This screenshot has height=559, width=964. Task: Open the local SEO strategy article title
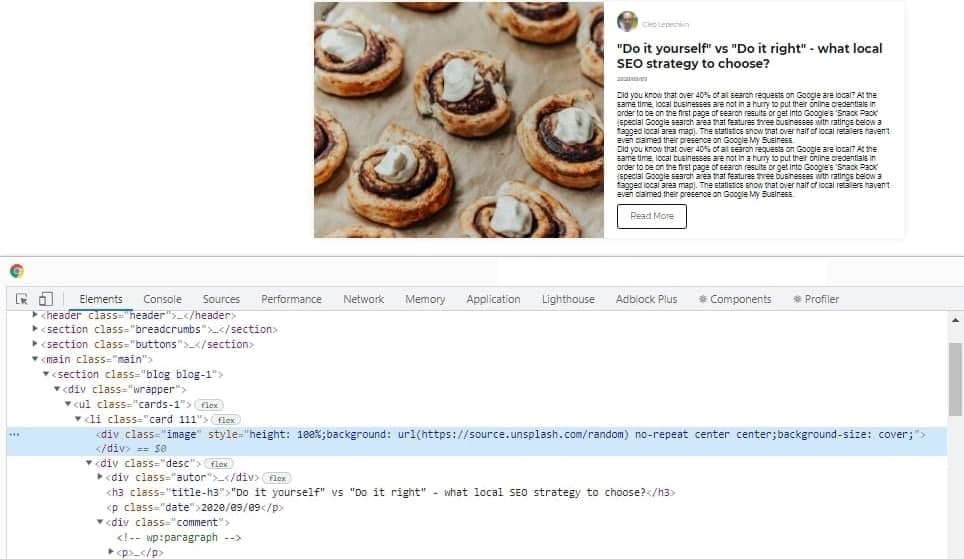click(749, 56)
